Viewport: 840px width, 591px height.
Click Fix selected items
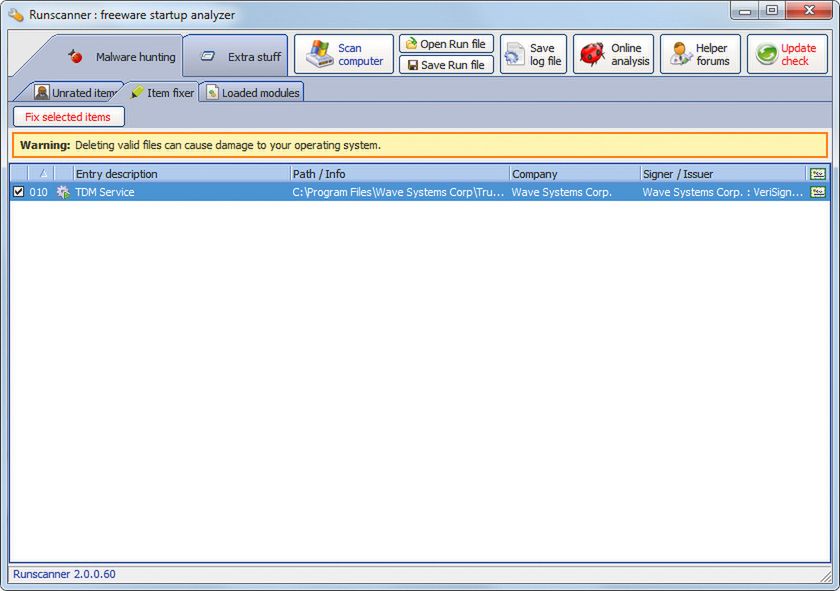point(69,117)
